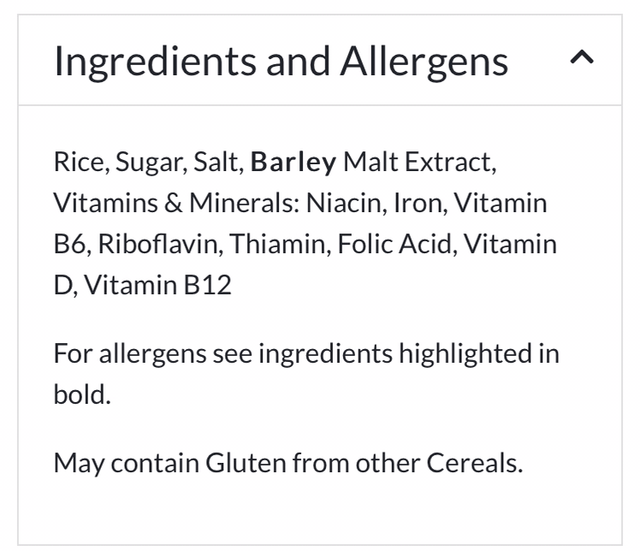
Task: Click the Vitamins & Minerals label
Action: click(174, 203)
